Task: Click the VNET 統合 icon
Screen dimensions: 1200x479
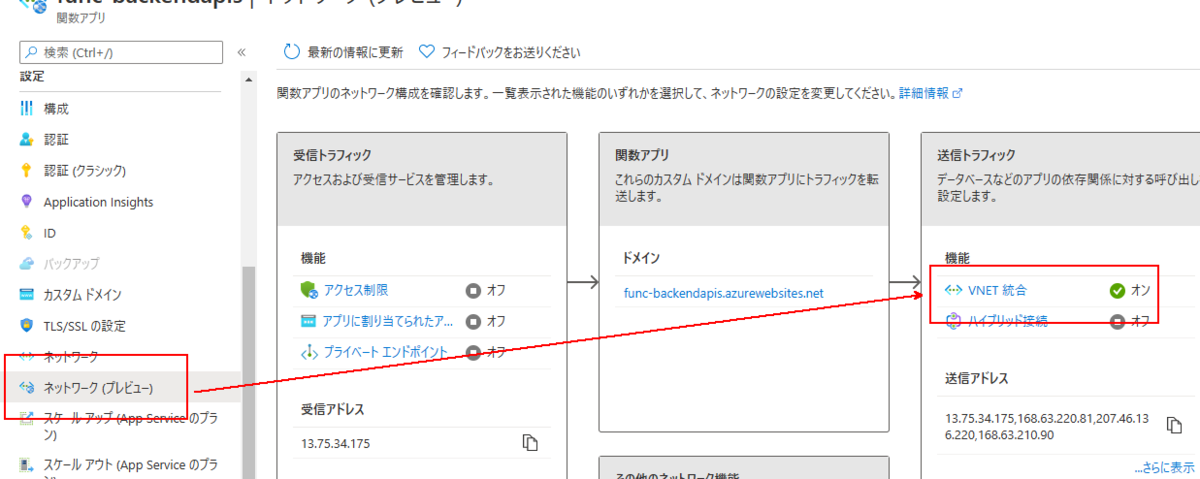Action: point(953,291)
